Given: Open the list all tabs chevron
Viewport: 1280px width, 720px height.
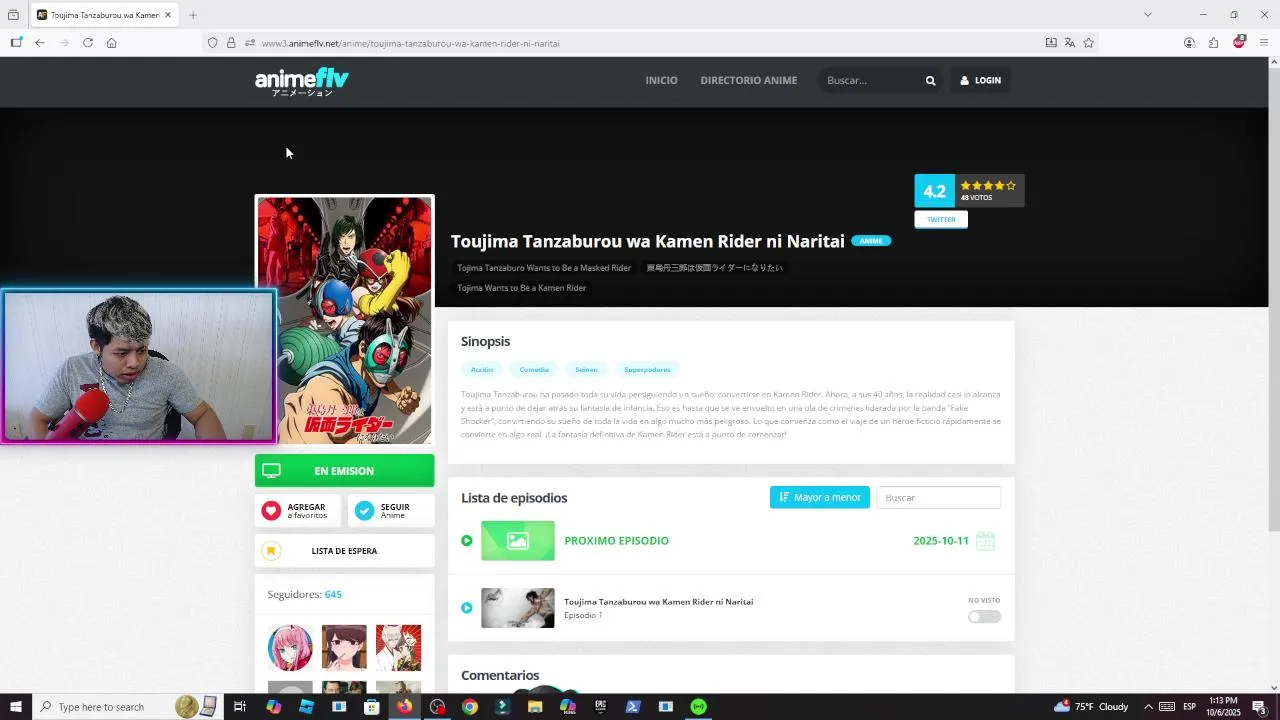Looking at the screenshot, I should [1148, 15].
